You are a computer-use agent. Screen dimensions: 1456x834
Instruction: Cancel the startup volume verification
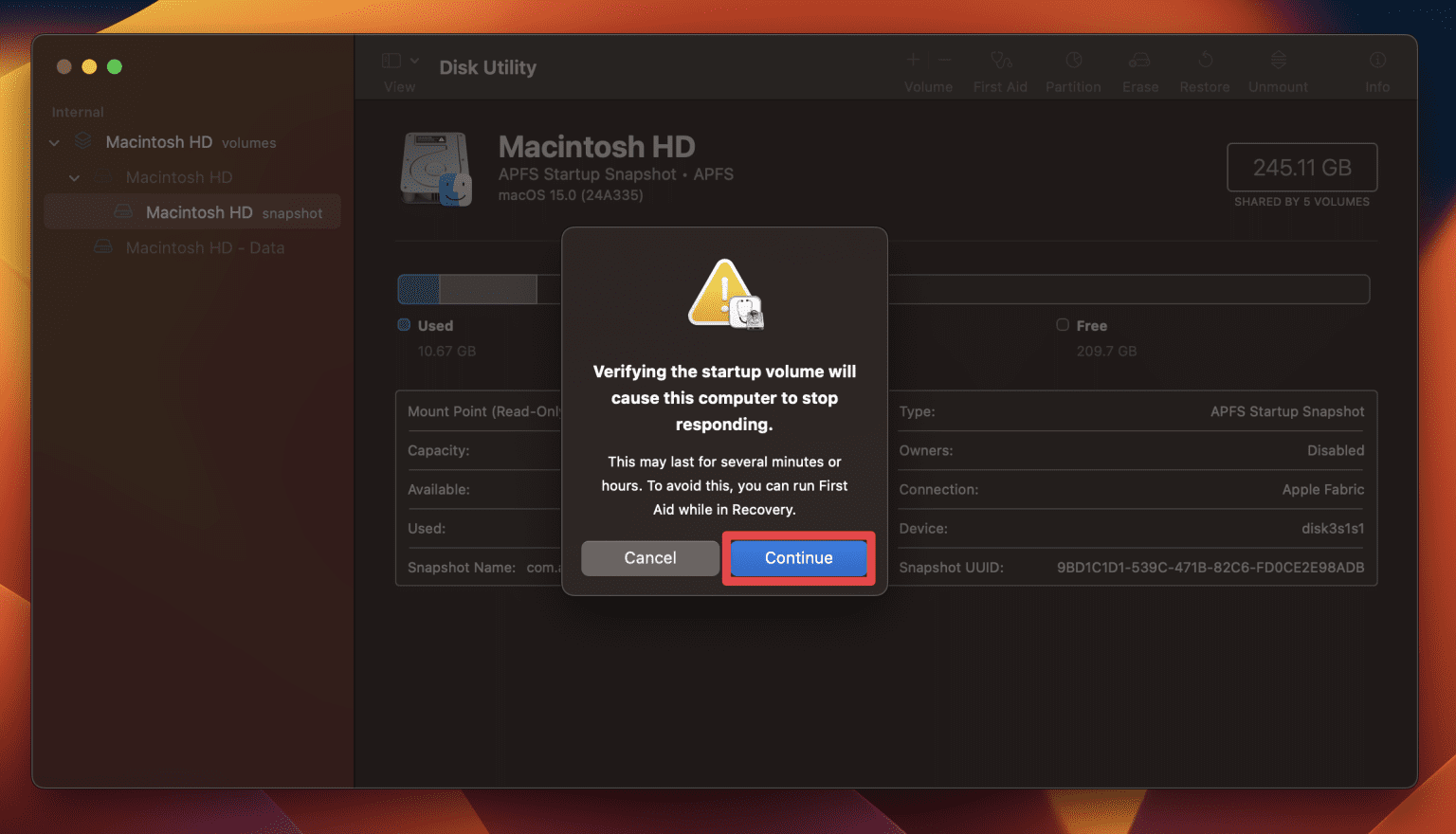pyautogui.click(x=649, y=558)
